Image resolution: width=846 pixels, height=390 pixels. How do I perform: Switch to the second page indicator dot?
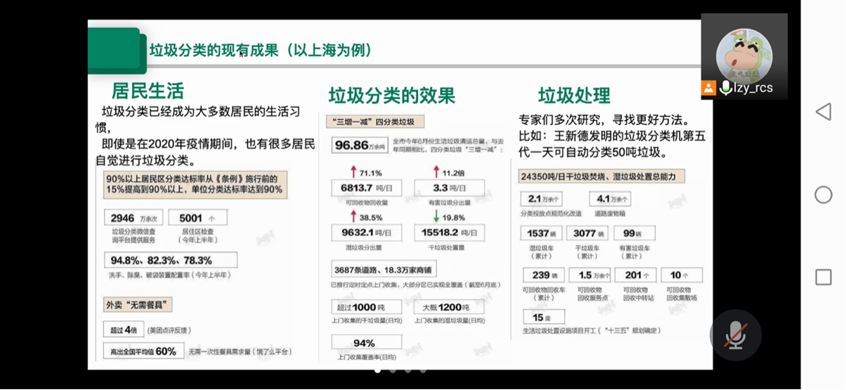[x=393, y=370]
